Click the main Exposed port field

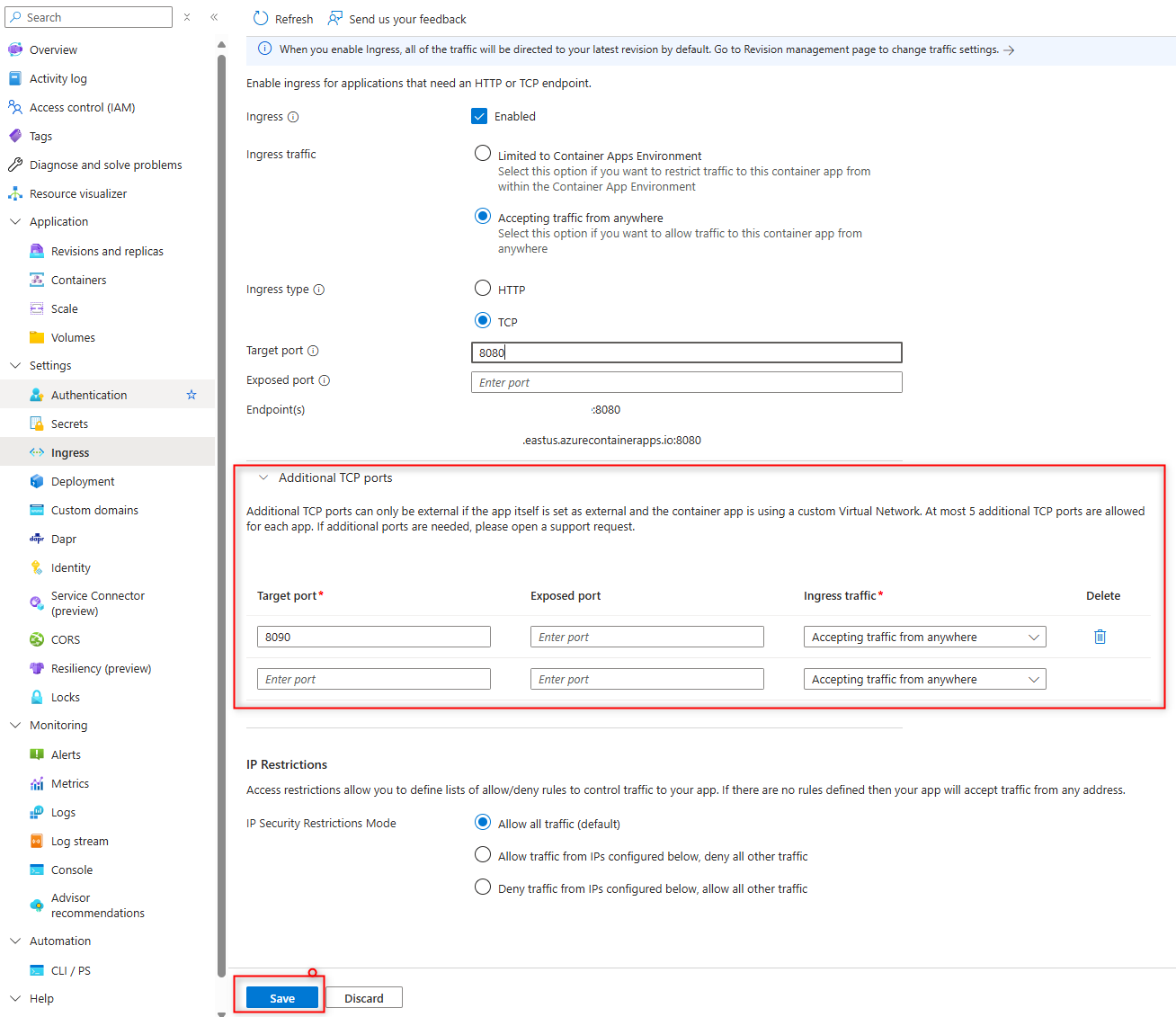click(687, 382)
